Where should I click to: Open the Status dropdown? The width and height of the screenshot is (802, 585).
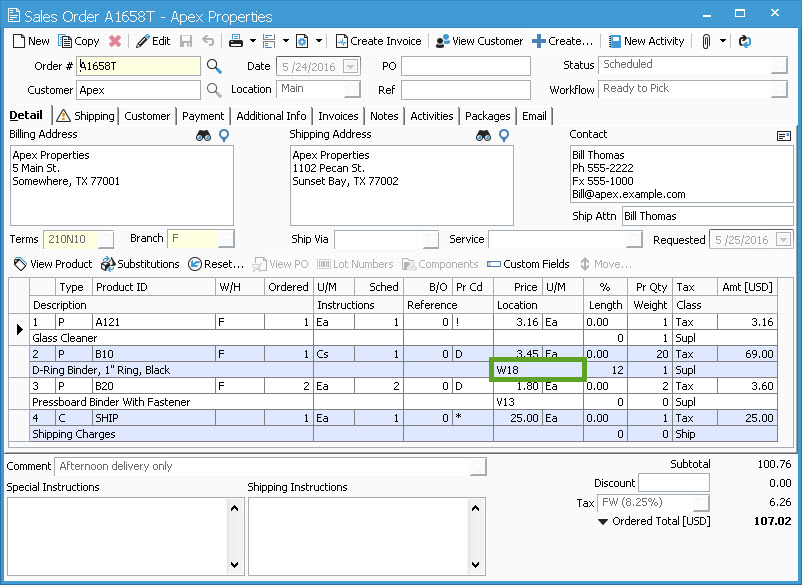779,65
